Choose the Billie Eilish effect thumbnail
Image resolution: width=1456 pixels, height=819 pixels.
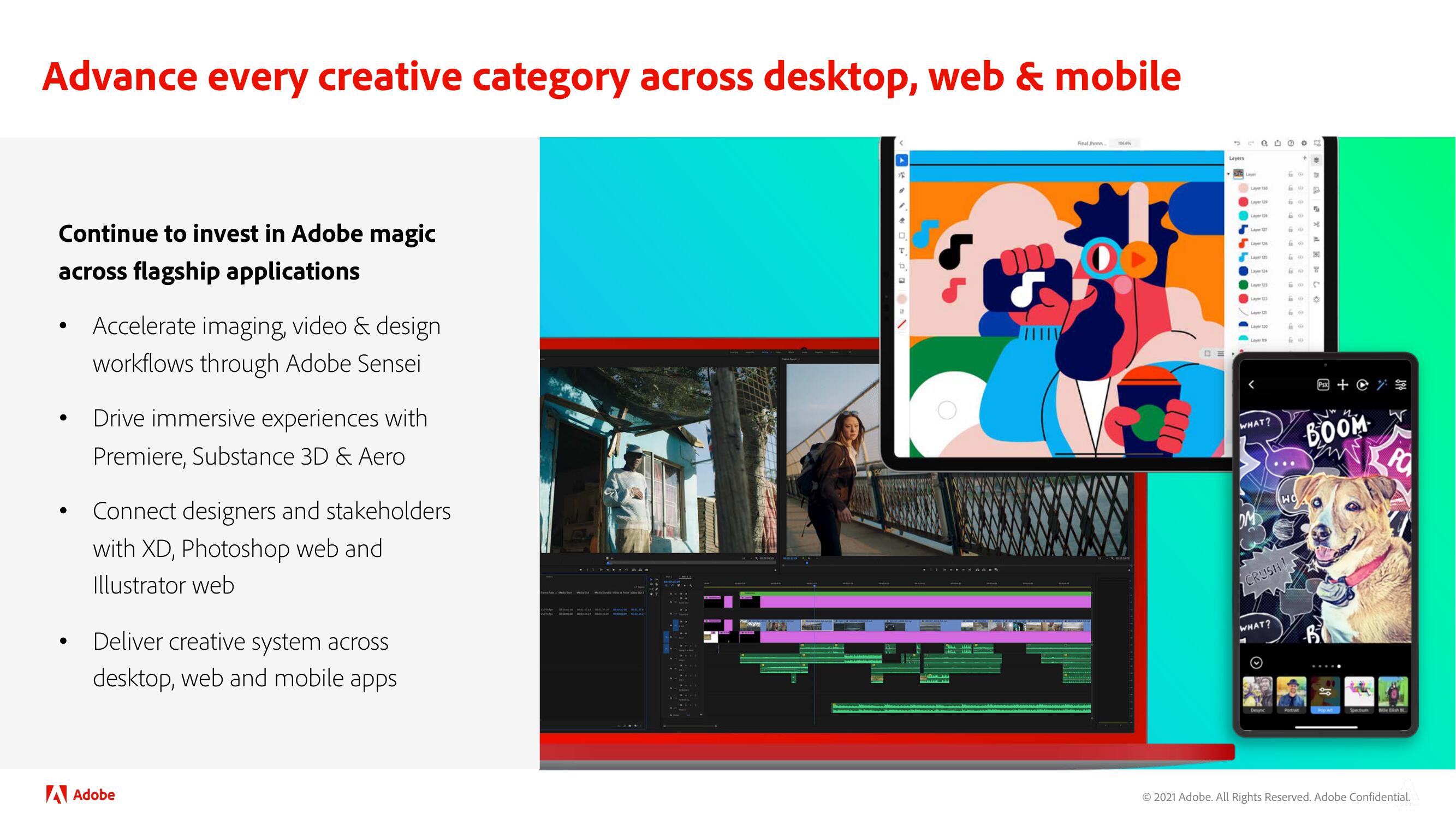[1393, 695]
